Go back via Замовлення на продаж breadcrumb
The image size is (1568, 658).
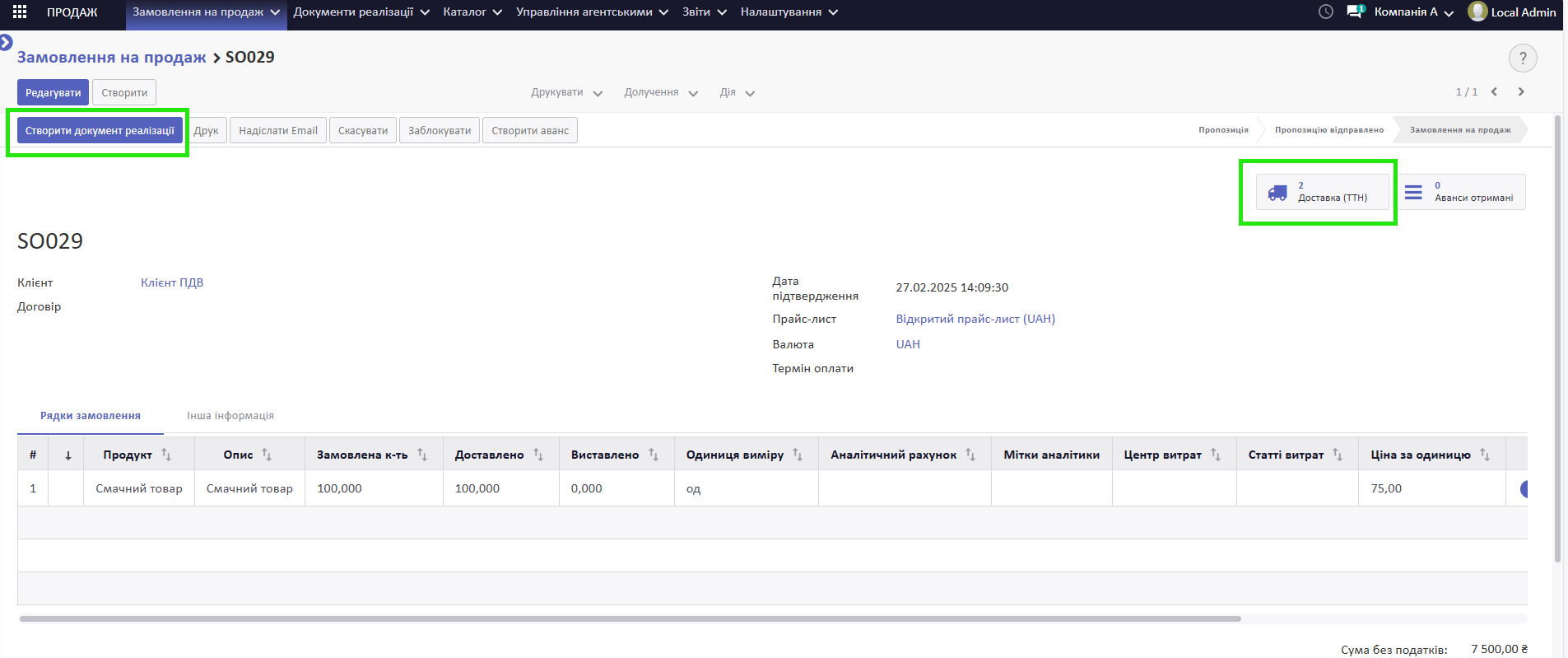(112, 57)
